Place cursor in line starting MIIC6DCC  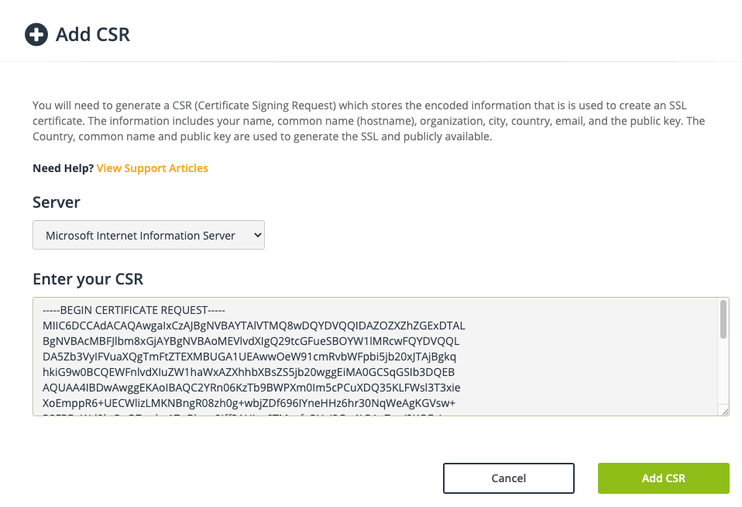pos(254,326)
